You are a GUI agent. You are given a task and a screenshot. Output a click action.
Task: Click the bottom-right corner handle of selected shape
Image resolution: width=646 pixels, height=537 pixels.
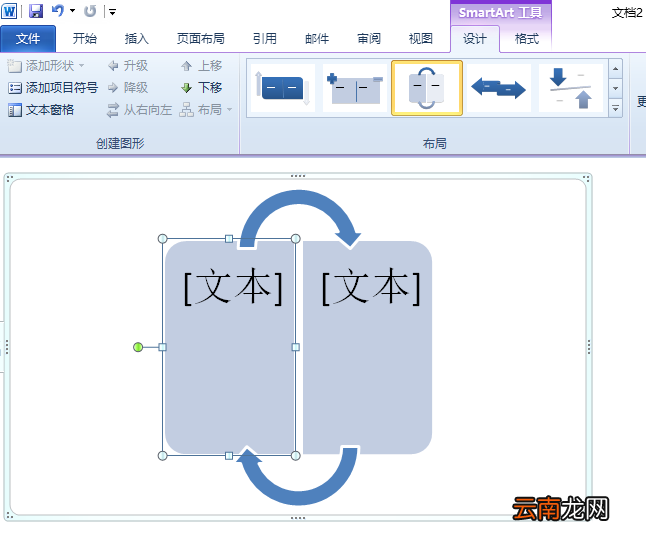point(295,455)
